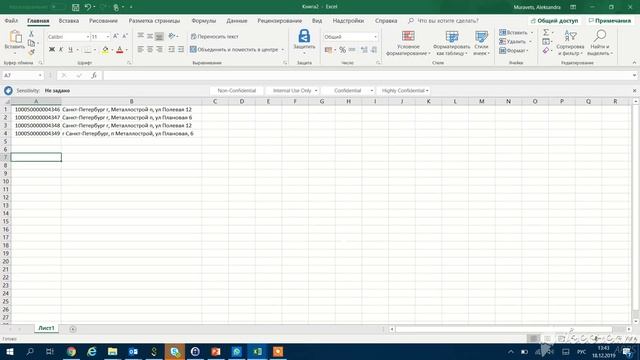Open the Confidential label dropdown
This screenshot has width=640, height=360.
coord(371,91)
